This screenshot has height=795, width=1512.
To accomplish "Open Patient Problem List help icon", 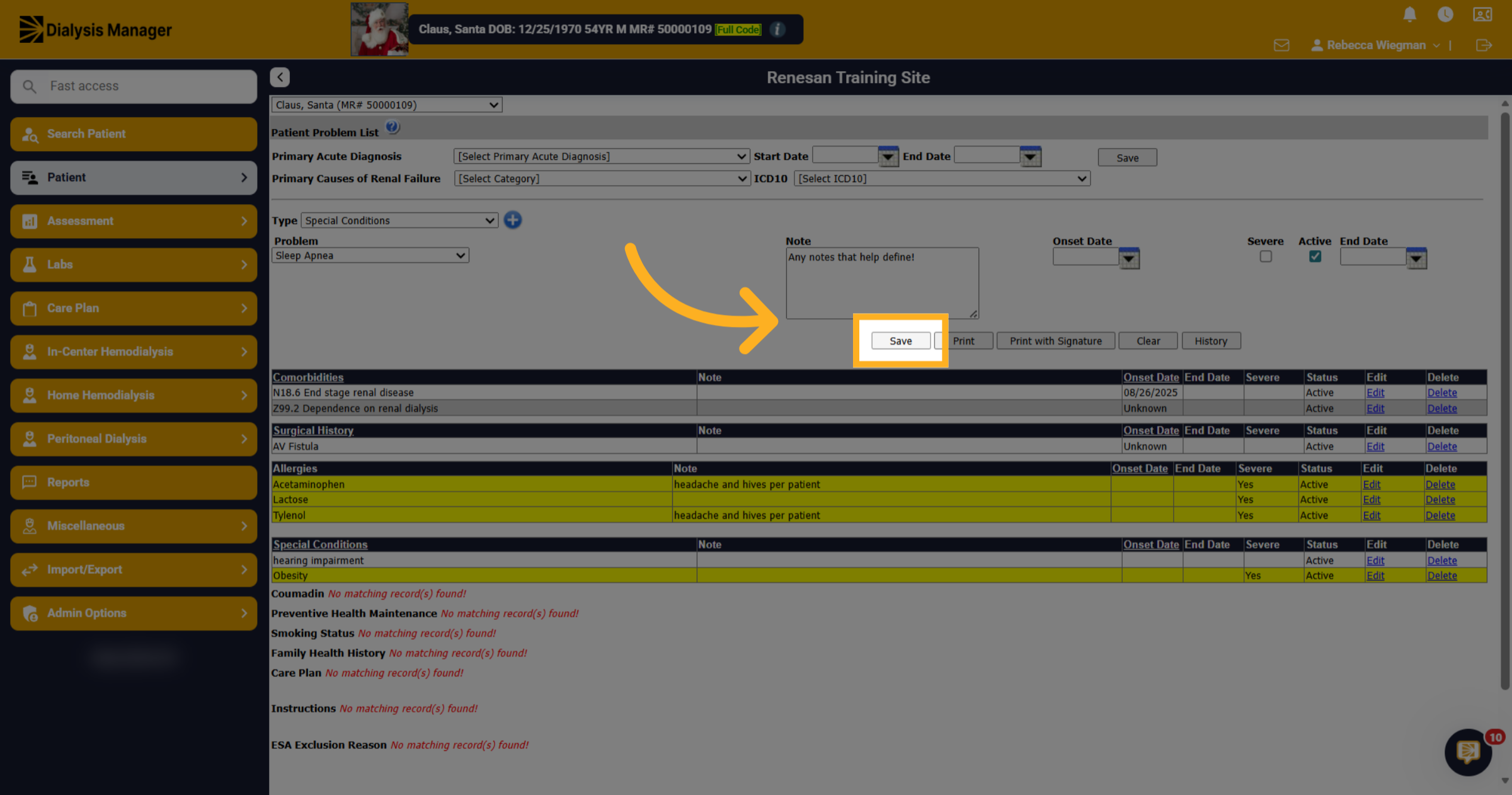I will 392,128.
